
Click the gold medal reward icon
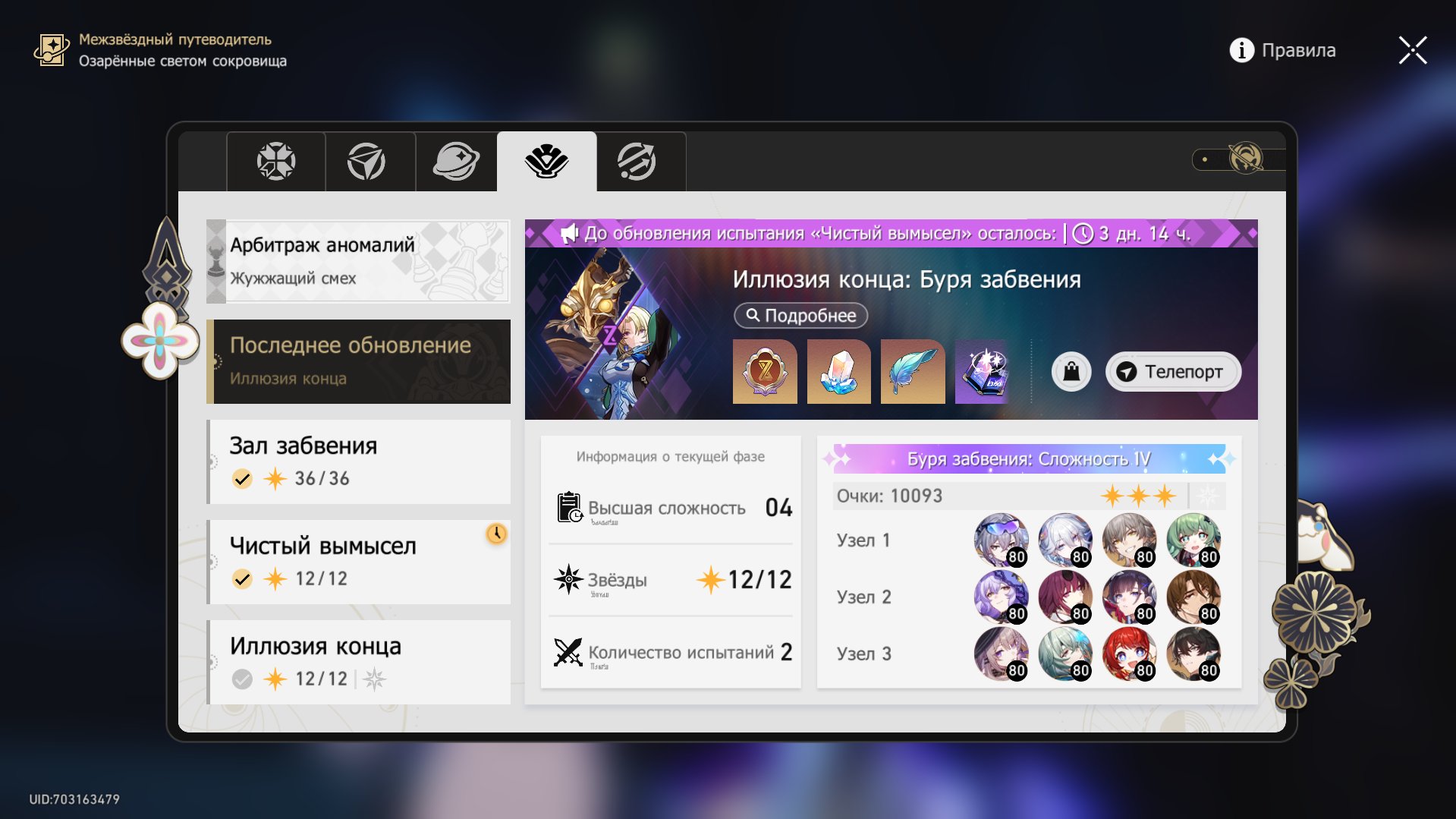click(x=765, y=372)
